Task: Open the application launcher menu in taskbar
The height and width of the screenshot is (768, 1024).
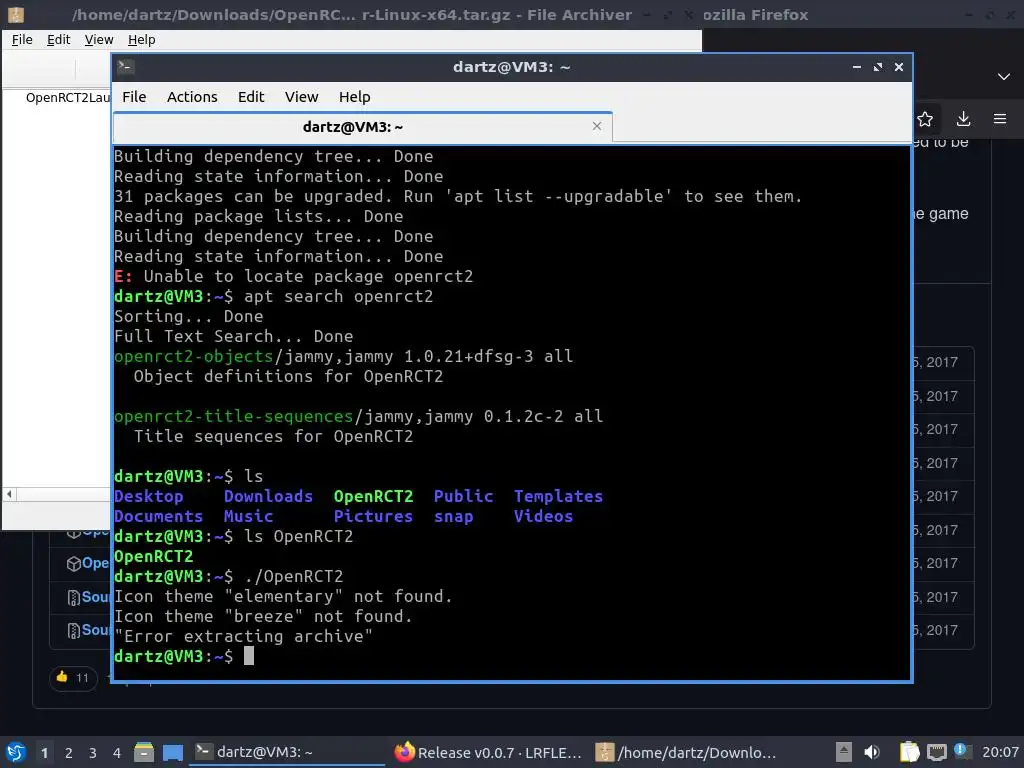Action: (x=16, y=752)
